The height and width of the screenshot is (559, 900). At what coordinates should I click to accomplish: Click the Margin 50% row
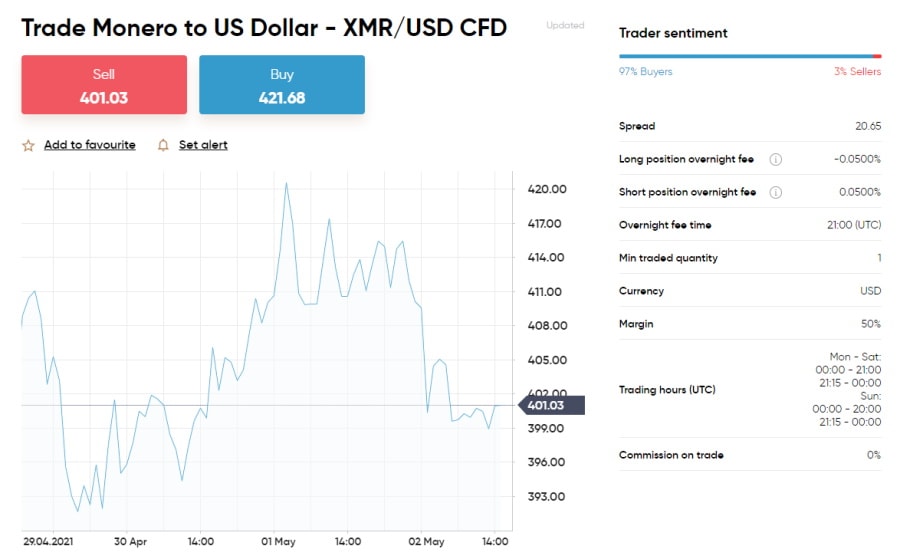(x=750, y=324)
